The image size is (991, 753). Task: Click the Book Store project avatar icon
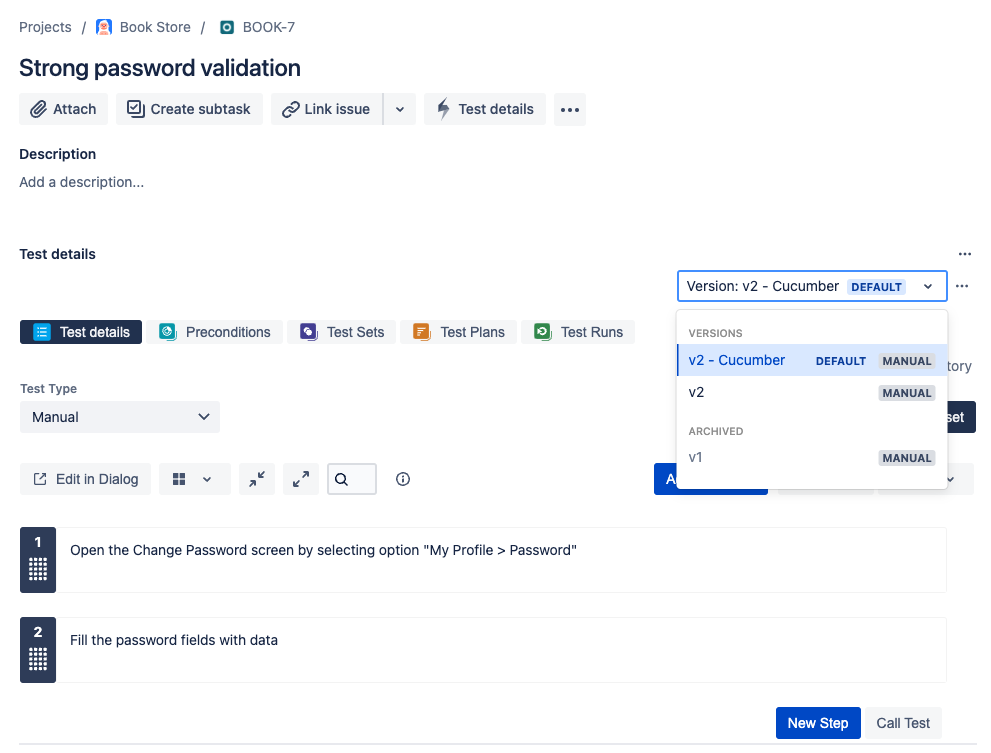pos(104,27)
